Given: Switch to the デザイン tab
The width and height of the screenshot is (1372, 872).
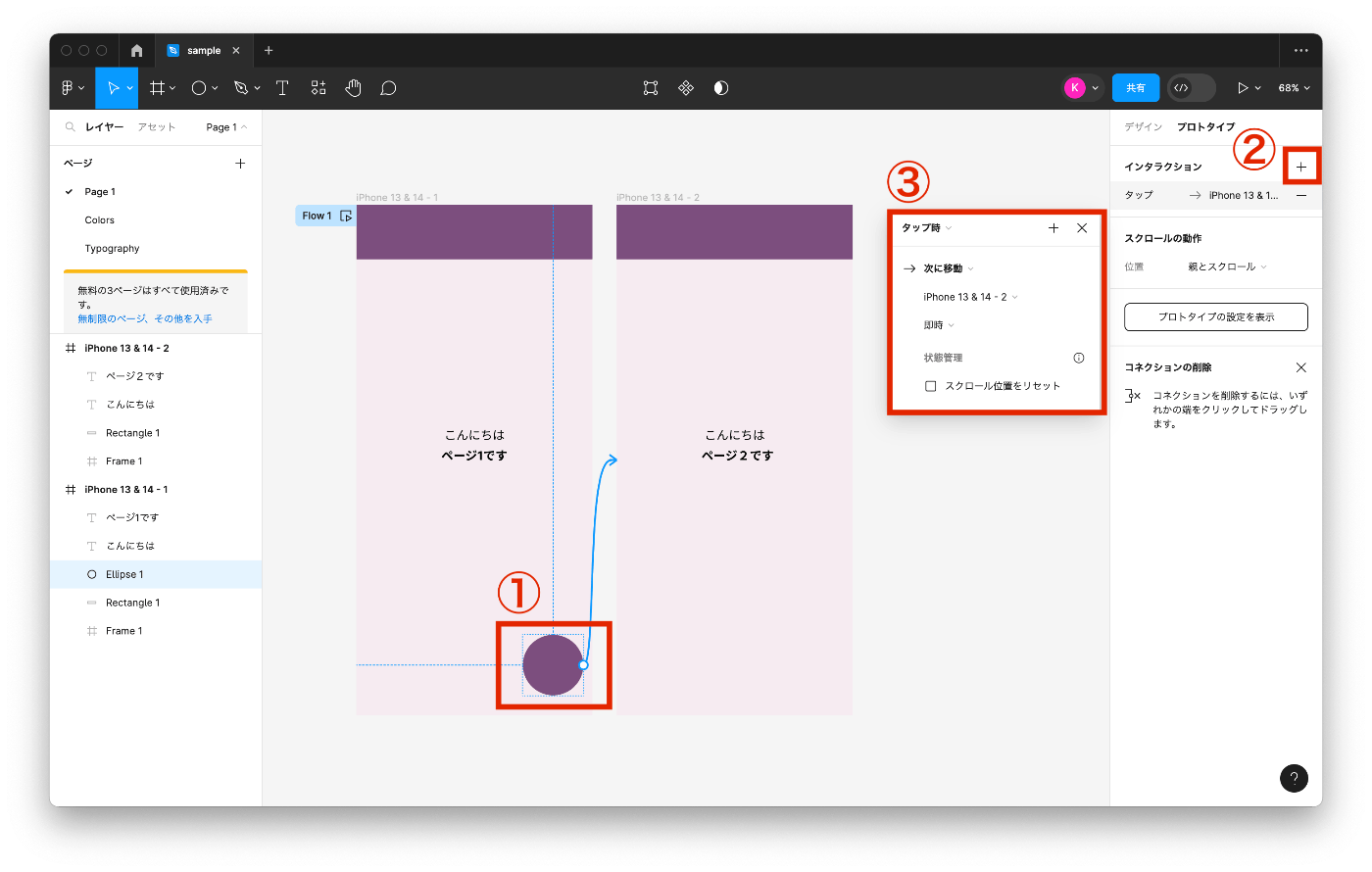Looking at the screenshot, I should click(x=1143, y=127).
